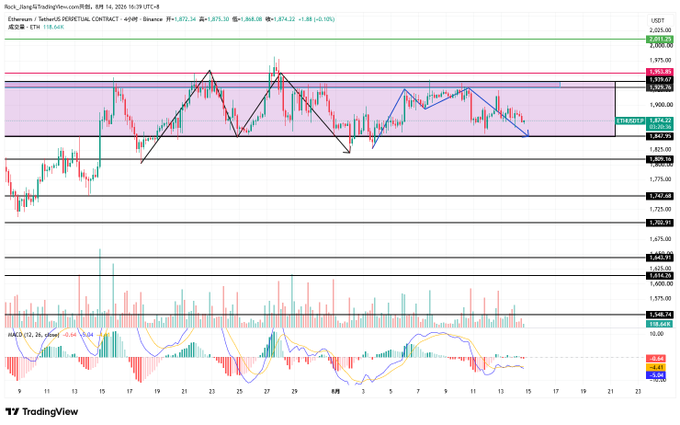Click the 开=1,872.34 open value in the header
This screenshot has height=425, width=680.
[181, 19]
